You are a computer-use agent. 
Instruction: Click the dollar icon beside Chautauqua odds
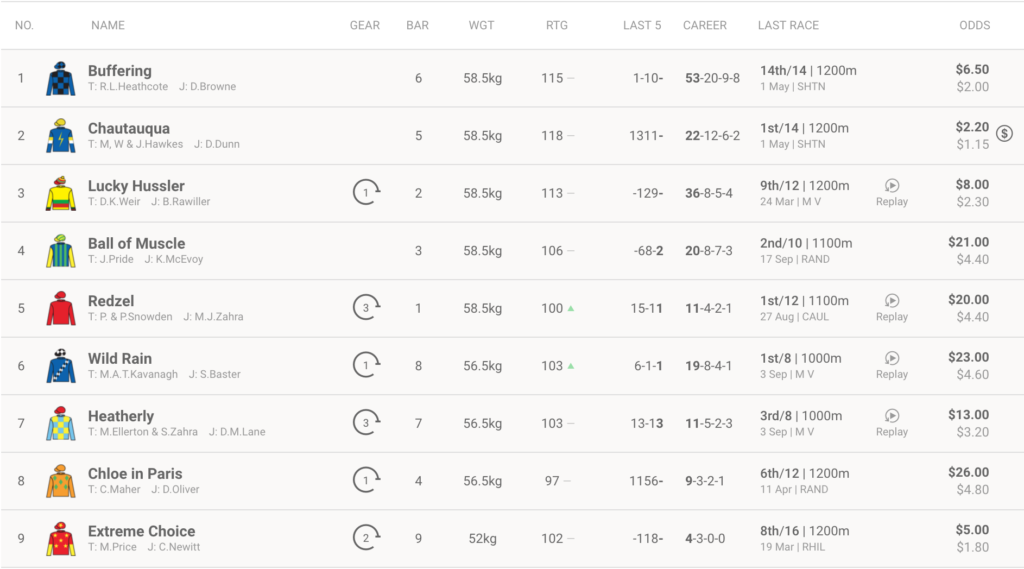click(1004, 133)
